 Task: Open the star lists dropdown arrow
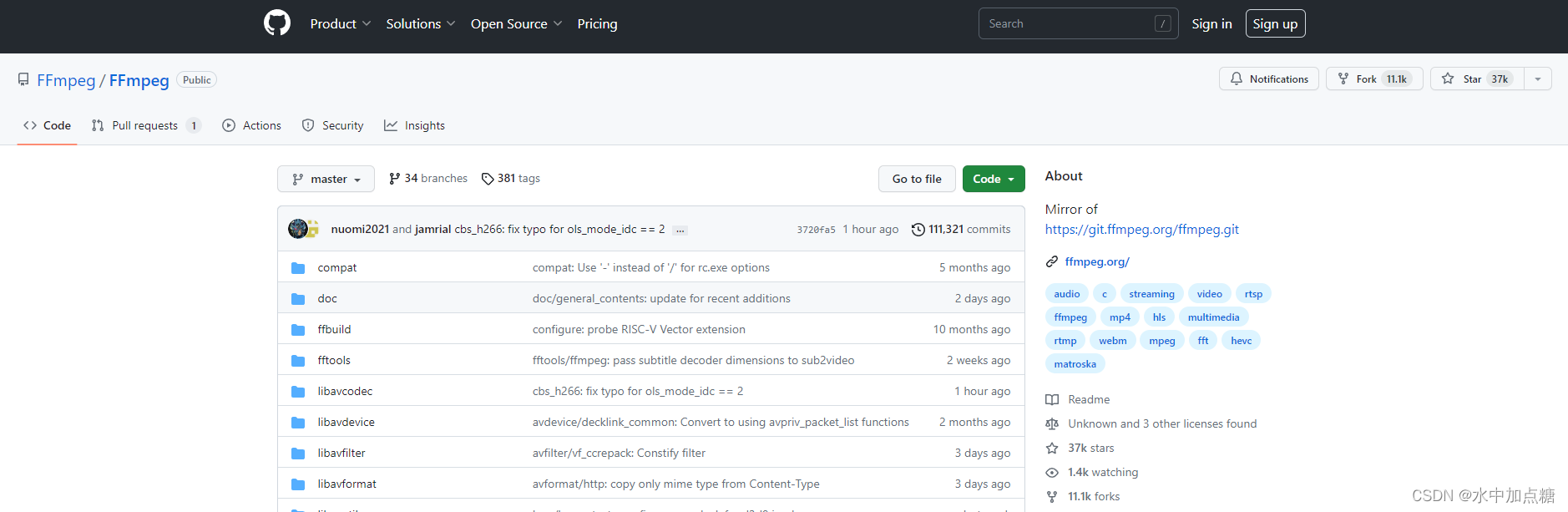coord(1538,79)
